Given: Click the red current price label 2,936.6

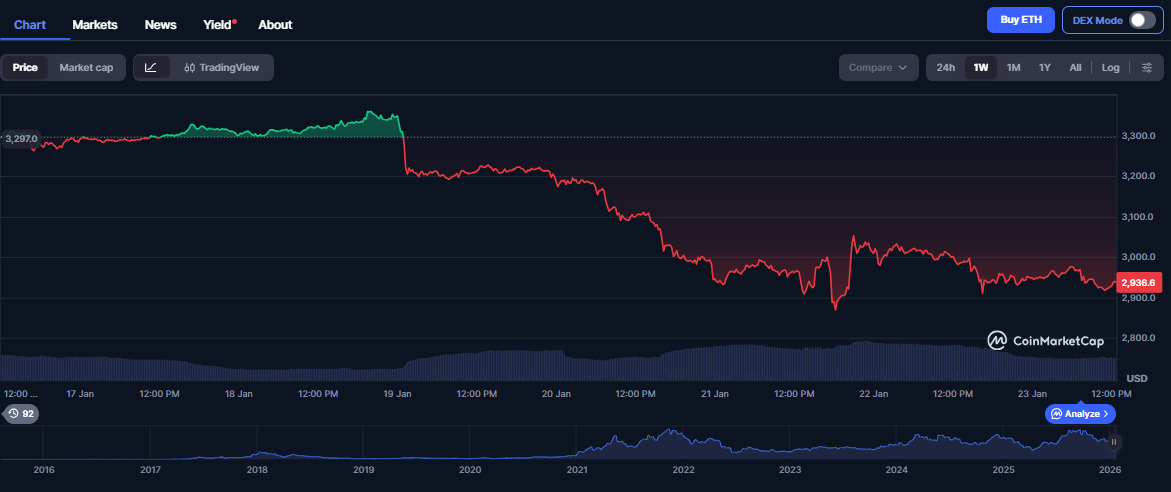Looking at the screenshot, I should [1139, 283].
